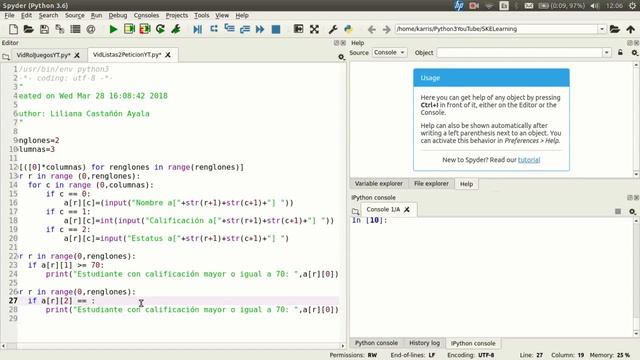Open the View menu
Screen dimensions: 640x360
[x=222, y=15]
